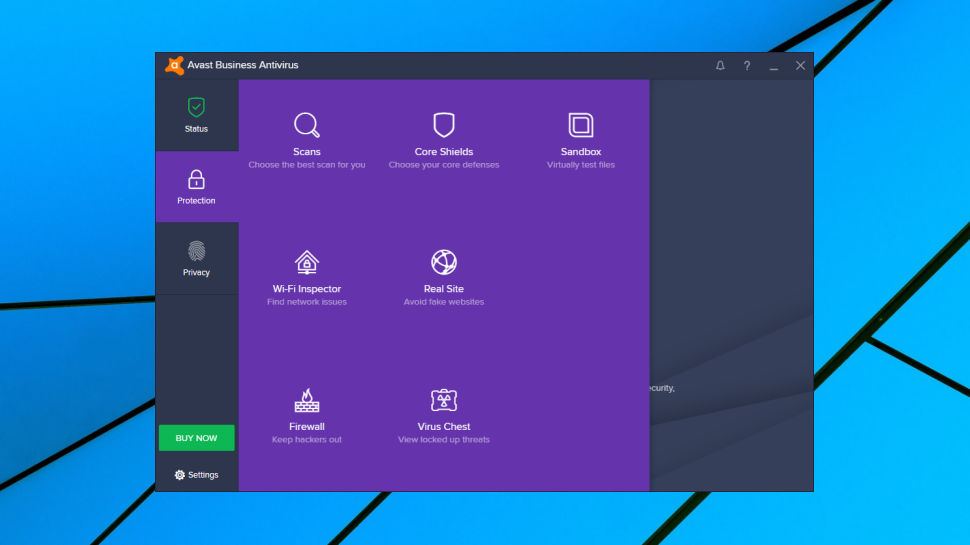Switch to the Status tab
The width and height of the screenshot is (970, 545).
click(197, 115)
